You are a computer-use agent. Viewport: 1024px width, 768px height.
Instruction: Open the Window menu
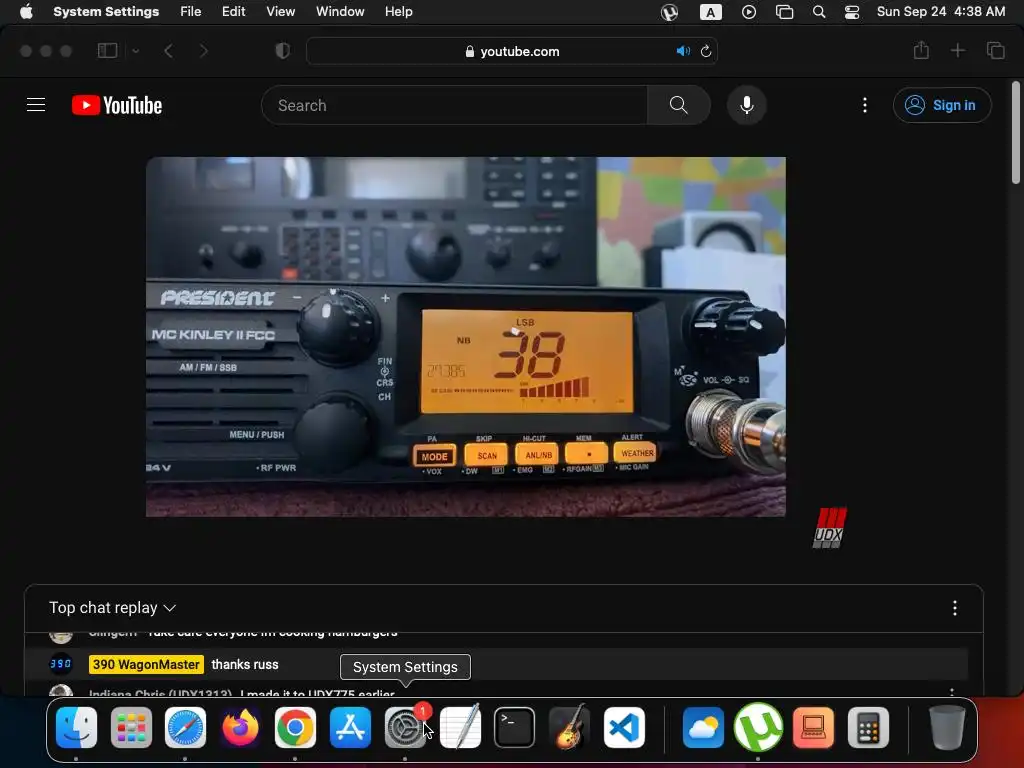(x=340, y=12)
